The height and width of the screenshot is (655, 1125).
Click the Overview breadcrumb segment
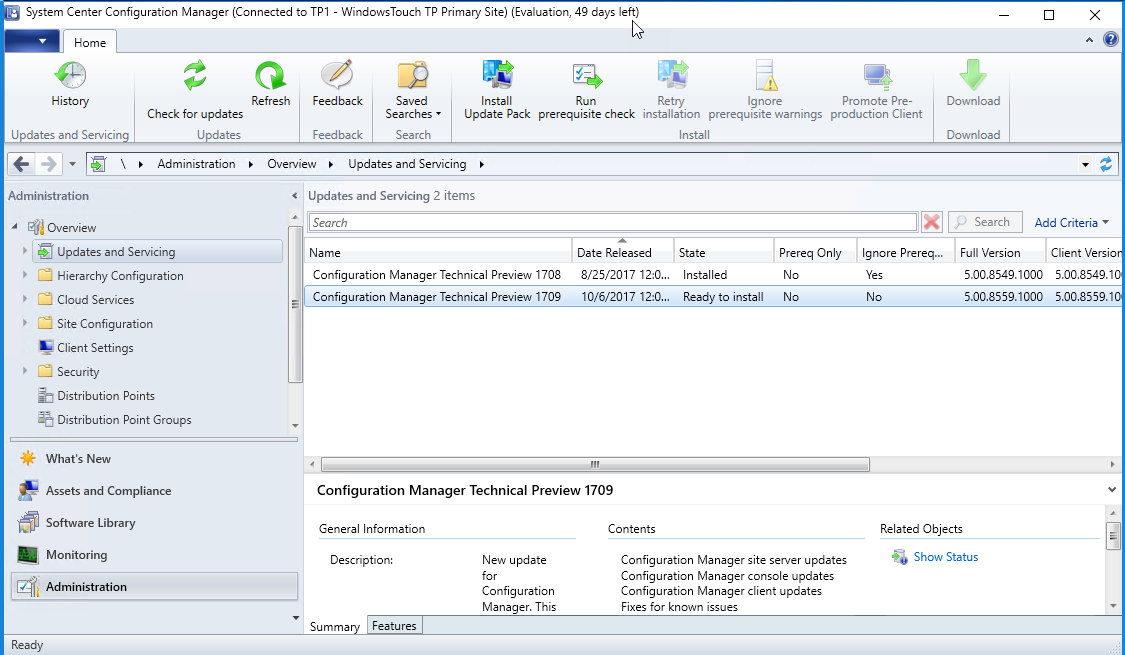(291, 164)
